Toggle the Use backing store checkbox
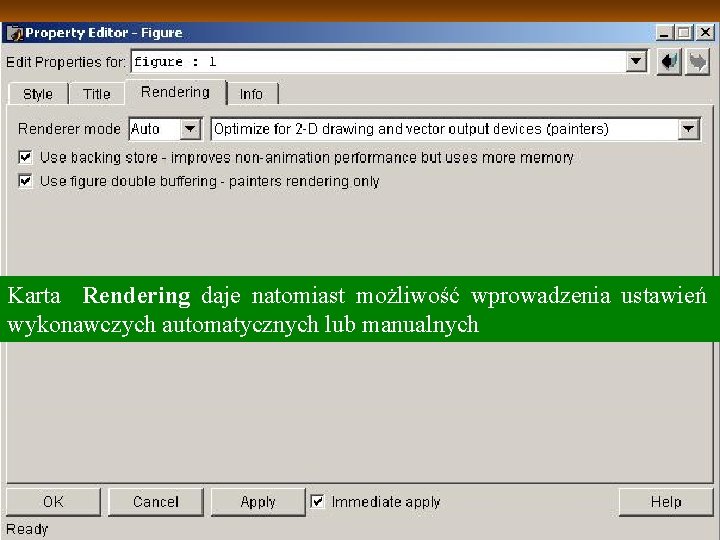This screenshot has width=720, height=540. pyautogui.click(x=25, y=158)
